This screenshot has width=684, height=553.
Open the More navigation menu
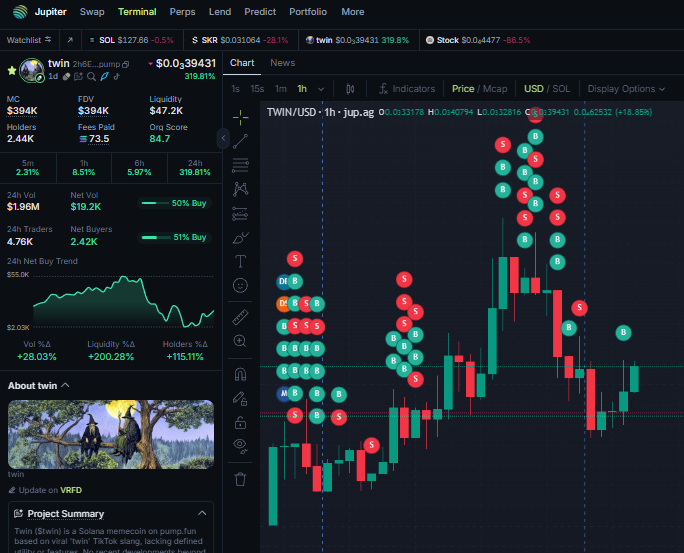352,12
